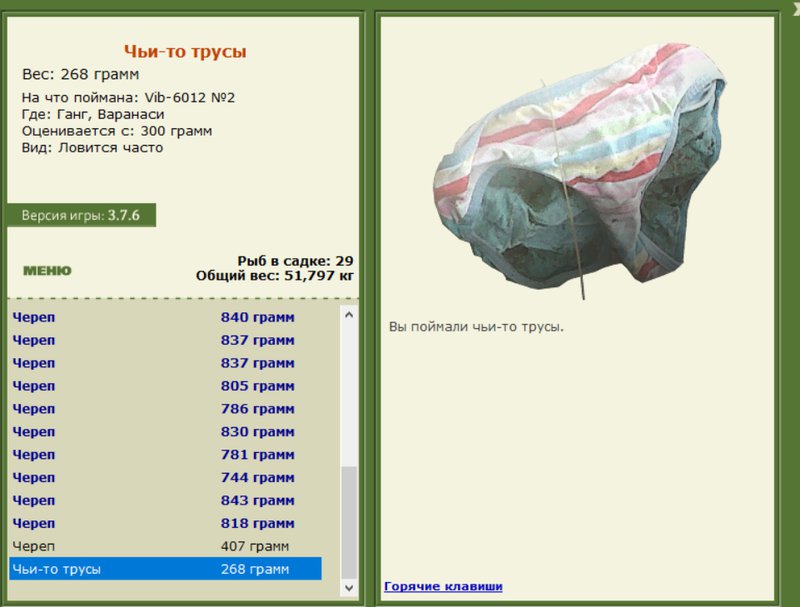Select the Череп 805 грамм row

tap(165, 386)
